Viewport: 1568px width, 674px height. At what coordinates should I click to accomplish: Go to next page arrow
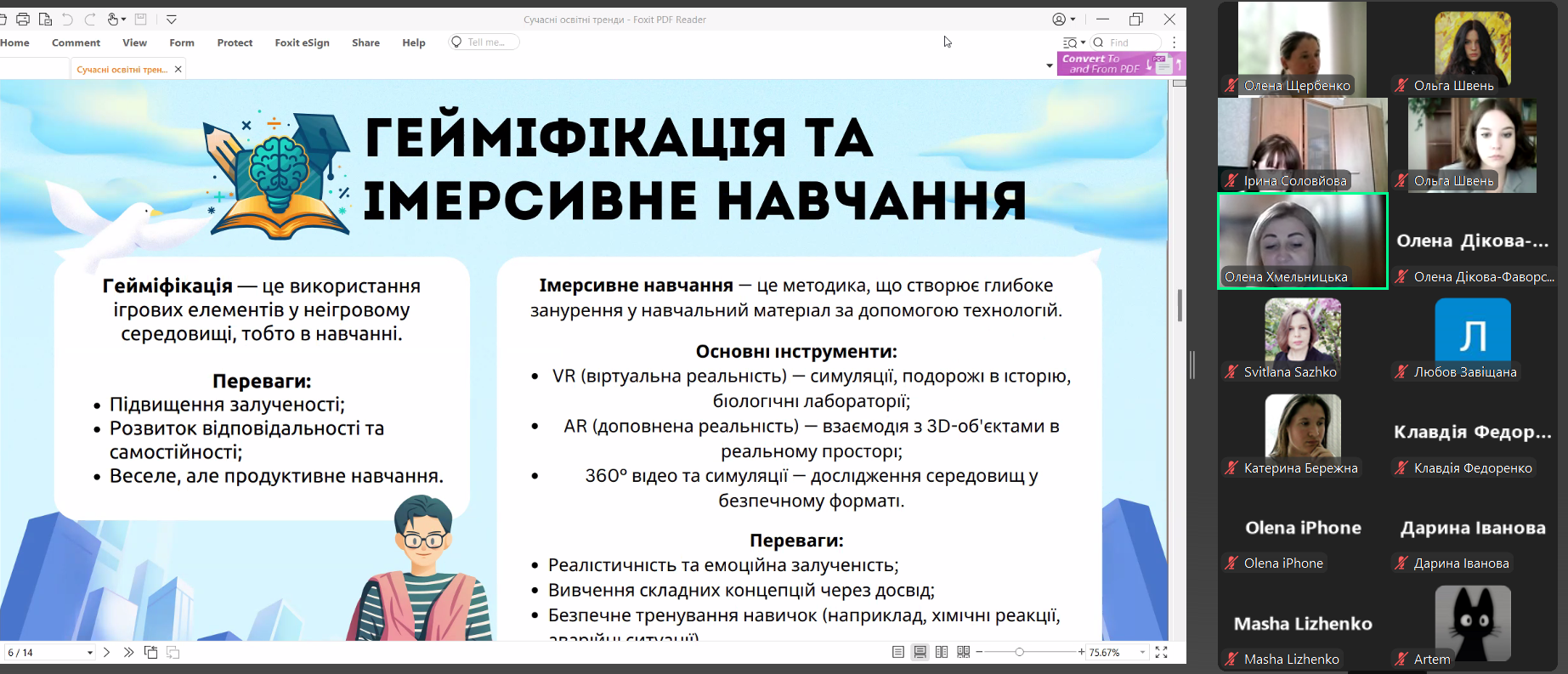106,652
